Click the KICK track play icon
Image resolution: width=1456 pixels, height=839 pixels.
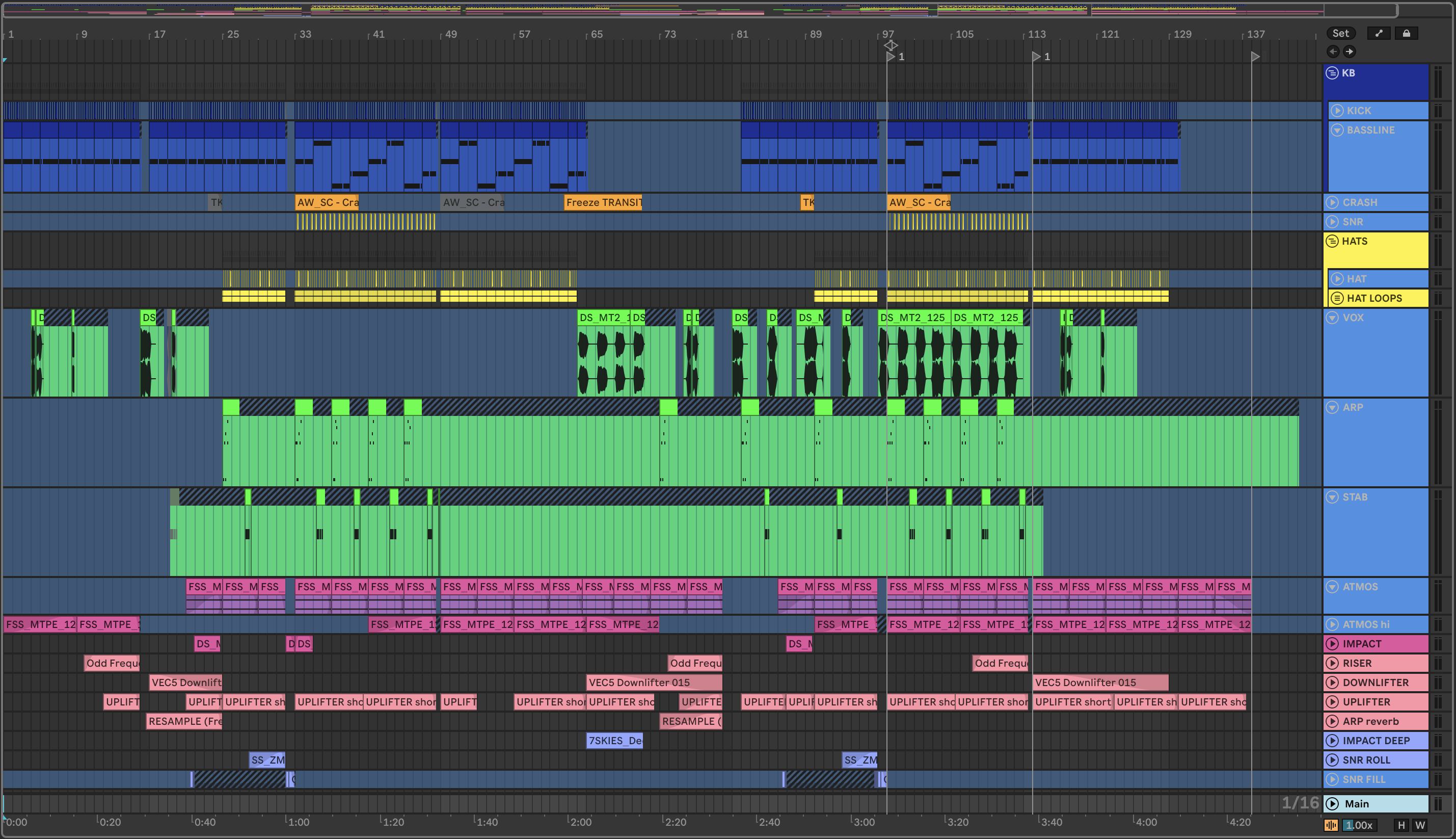pos(1337,111)
